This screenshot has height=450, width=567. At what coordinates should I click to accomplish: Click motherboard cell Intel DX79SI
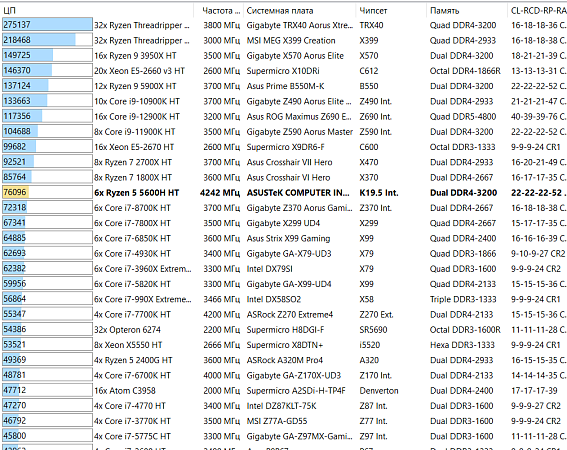(x=270, y=269)
